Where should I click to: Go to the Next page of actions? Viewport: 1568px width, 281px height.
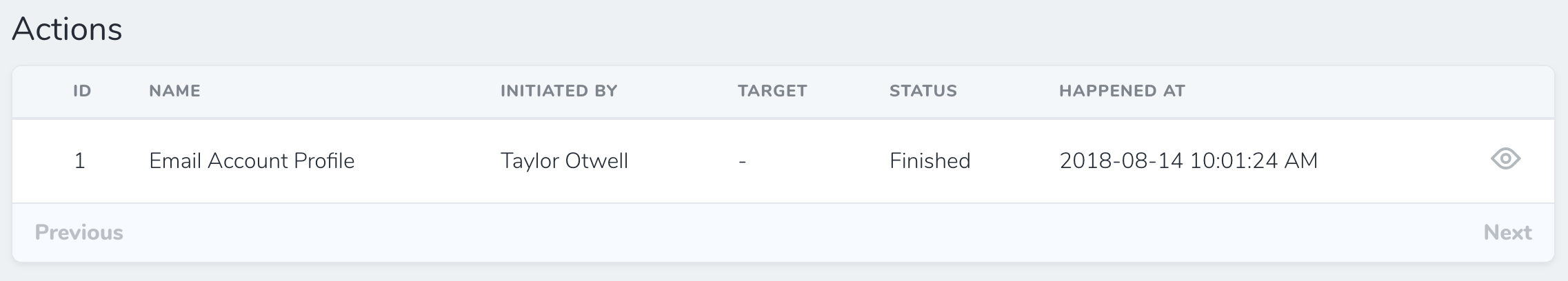(x=1507, y=233)
